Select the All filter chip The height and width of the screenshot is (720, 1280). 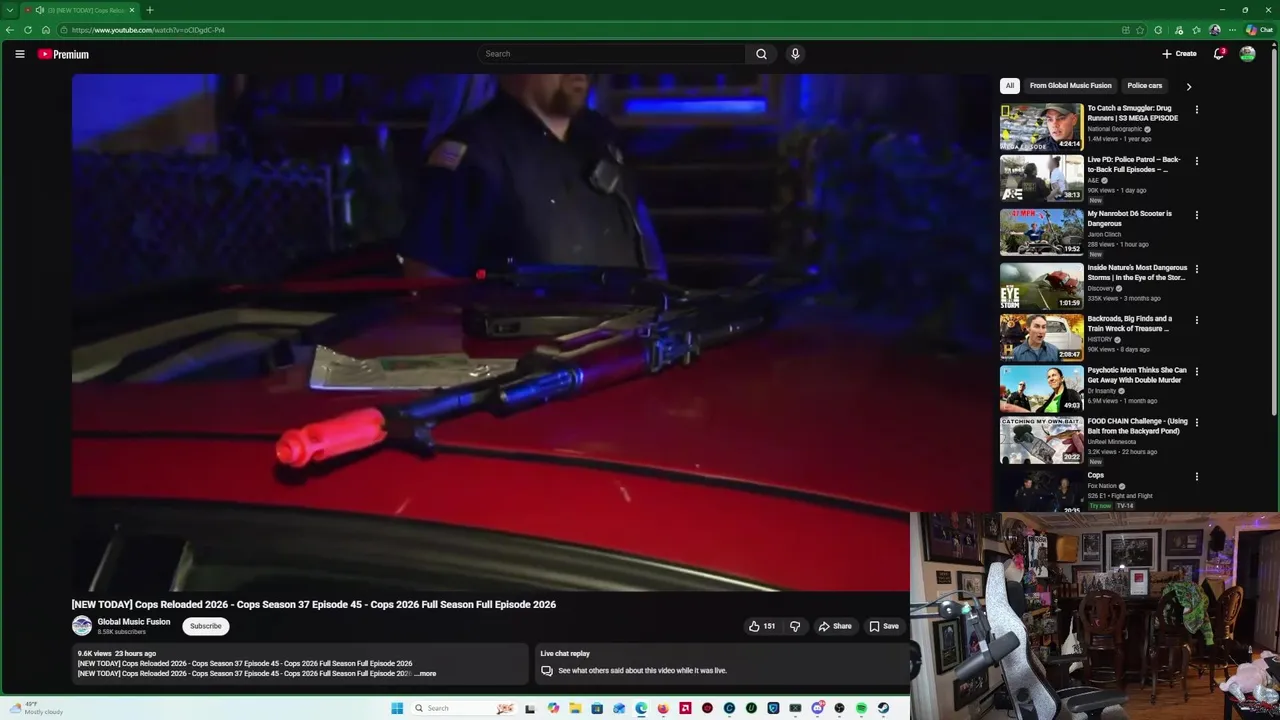[1010, 86]
